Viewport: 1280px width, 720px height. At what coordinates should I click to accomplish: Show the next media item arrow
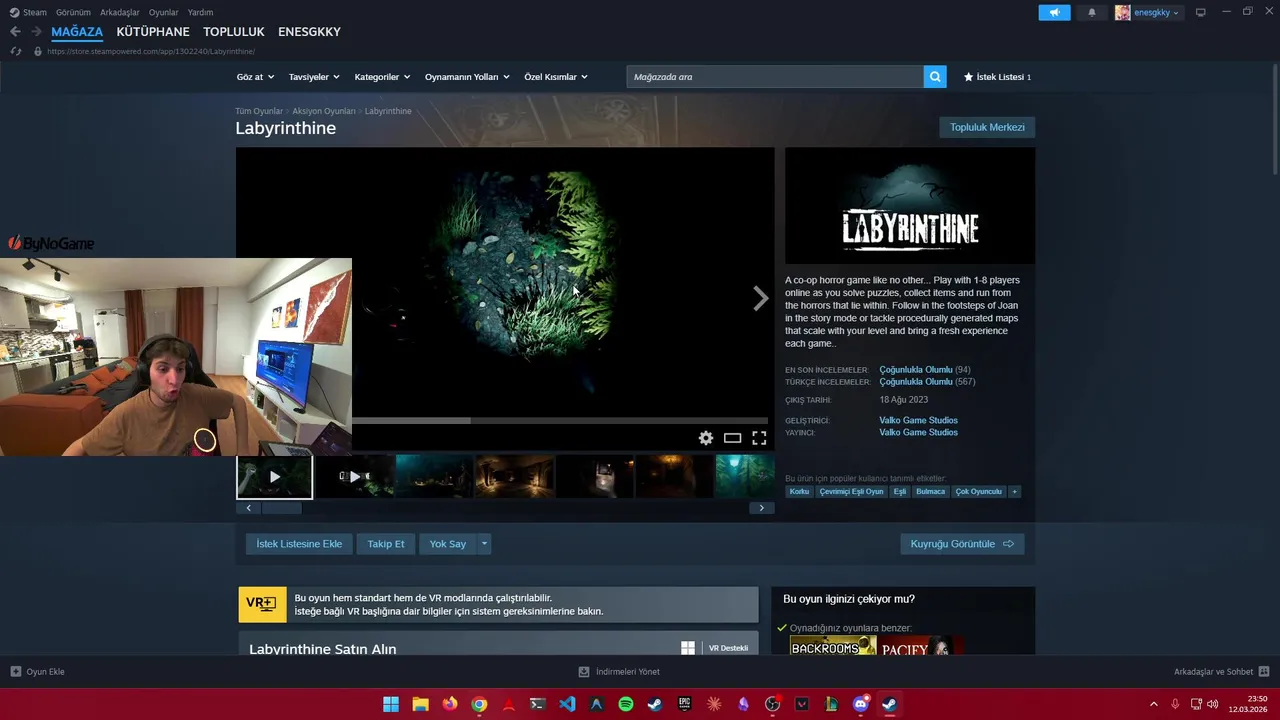(x=760, y=298)
